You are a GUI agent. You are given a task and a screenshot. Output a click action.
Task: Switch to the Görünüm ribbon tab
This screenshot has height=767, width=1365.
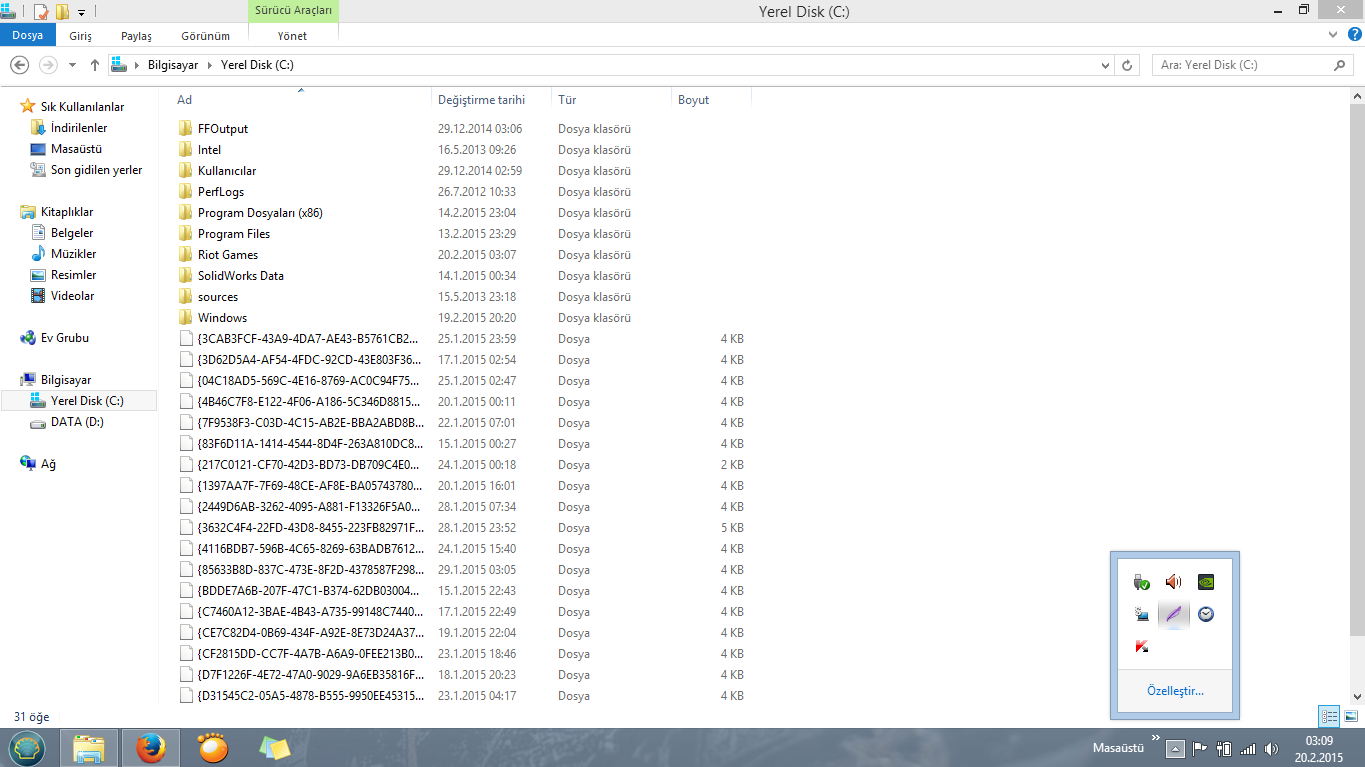(205, 35)
